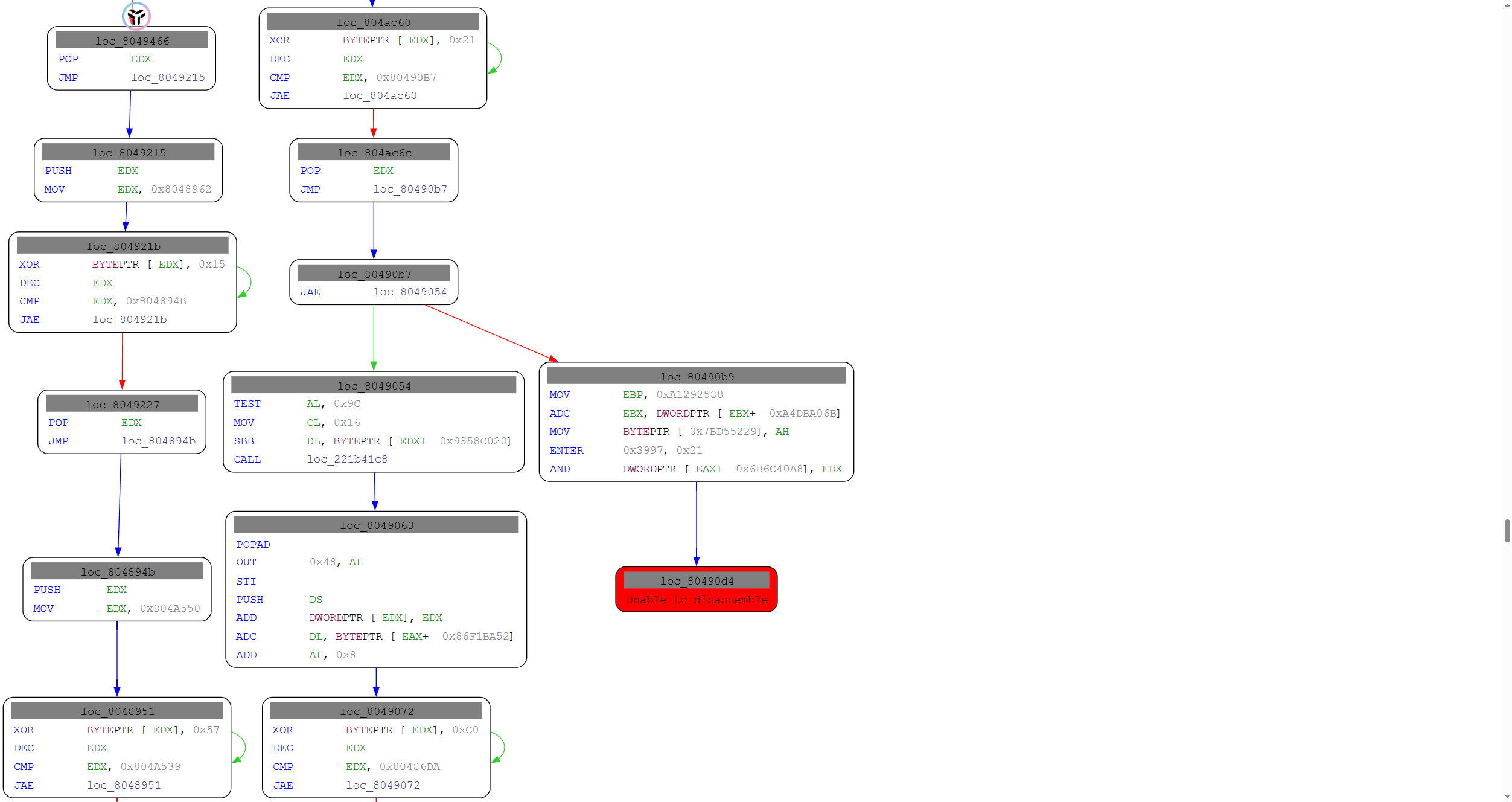Click the loc_8049227 node header
Image resolution: width=1512 pixels, height=802 pixels.
(122, 404)
